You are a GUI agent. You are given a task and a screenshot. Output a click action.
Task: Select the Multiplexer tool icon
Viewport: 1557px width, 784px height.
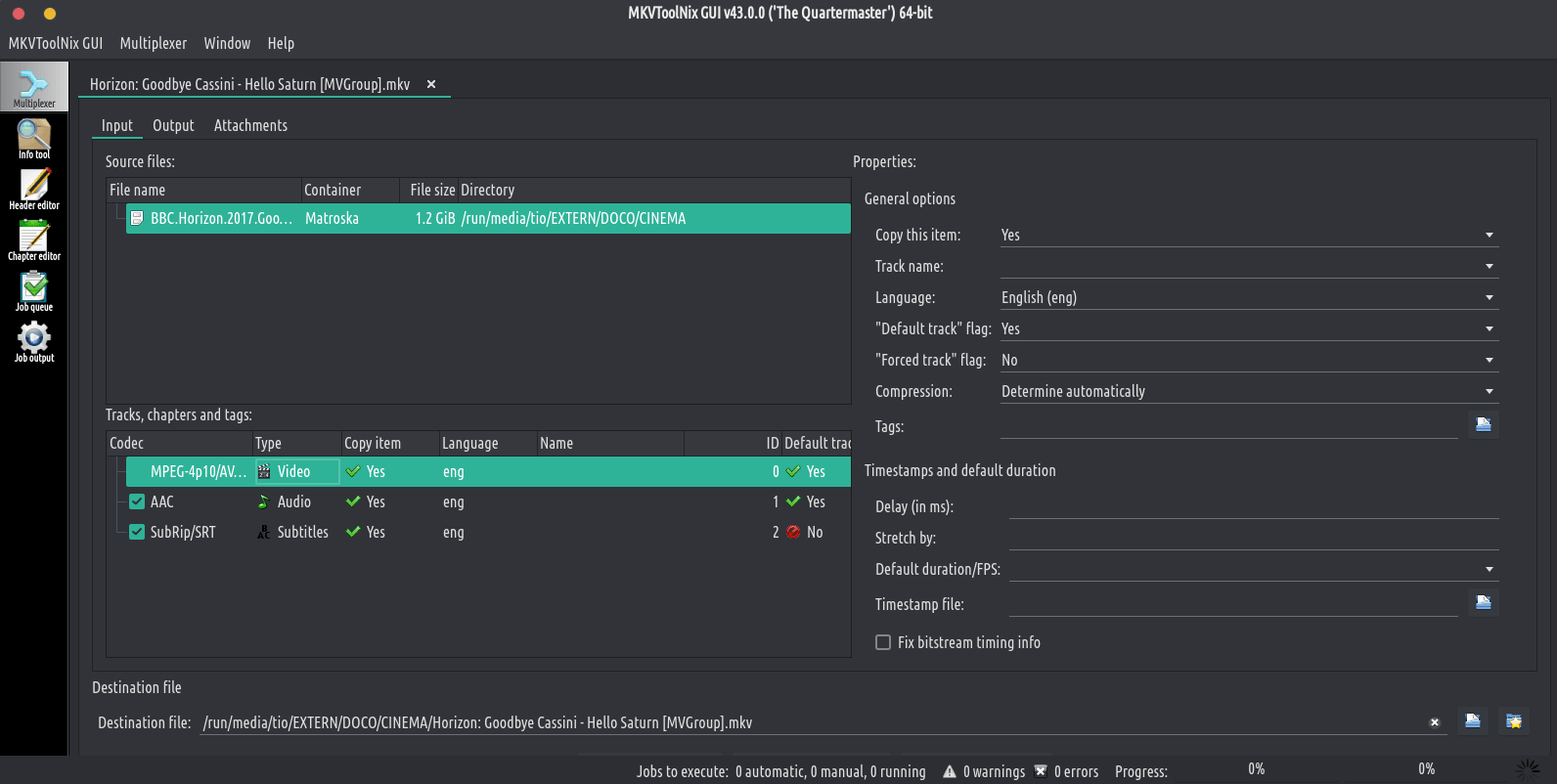[x=34, y=87]
